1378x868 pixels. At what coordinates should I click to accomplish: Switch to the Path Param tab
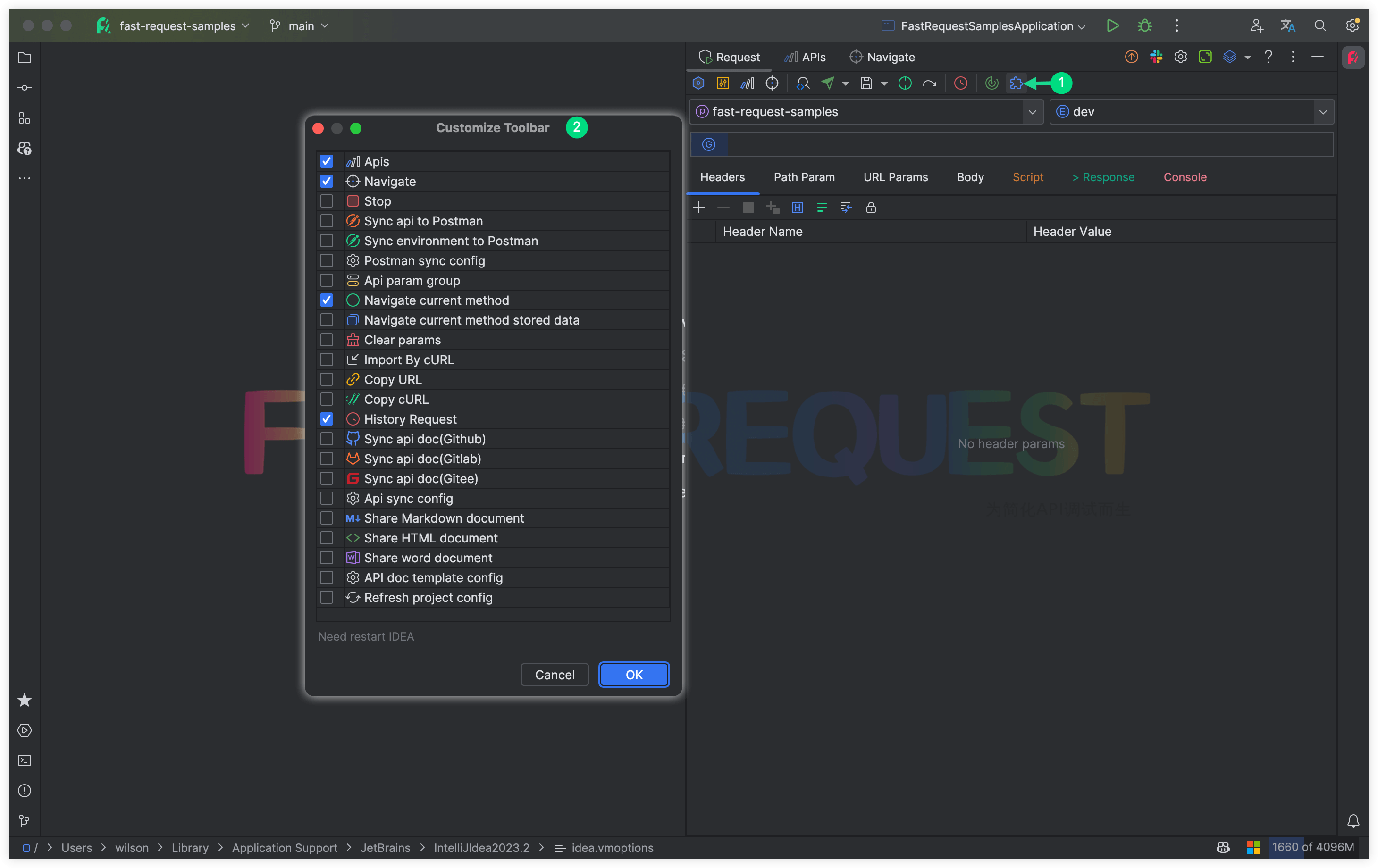(x=804, y=177)
